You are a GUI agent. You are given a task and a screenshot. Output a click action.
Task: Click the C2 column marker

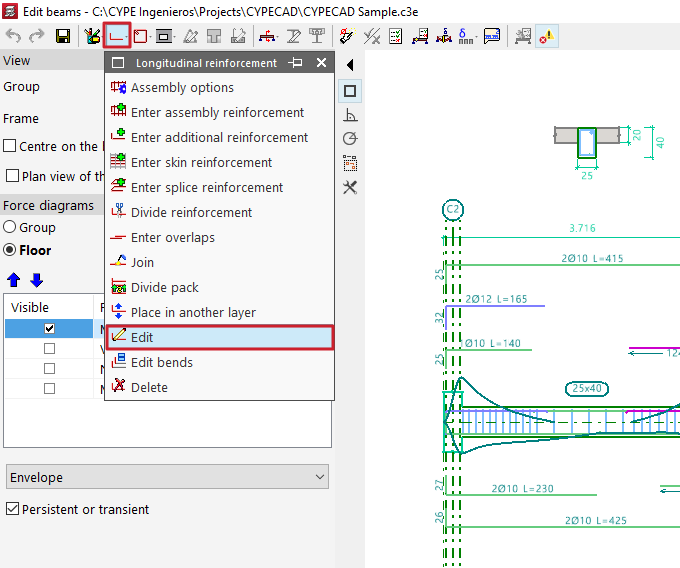[453, 210]
